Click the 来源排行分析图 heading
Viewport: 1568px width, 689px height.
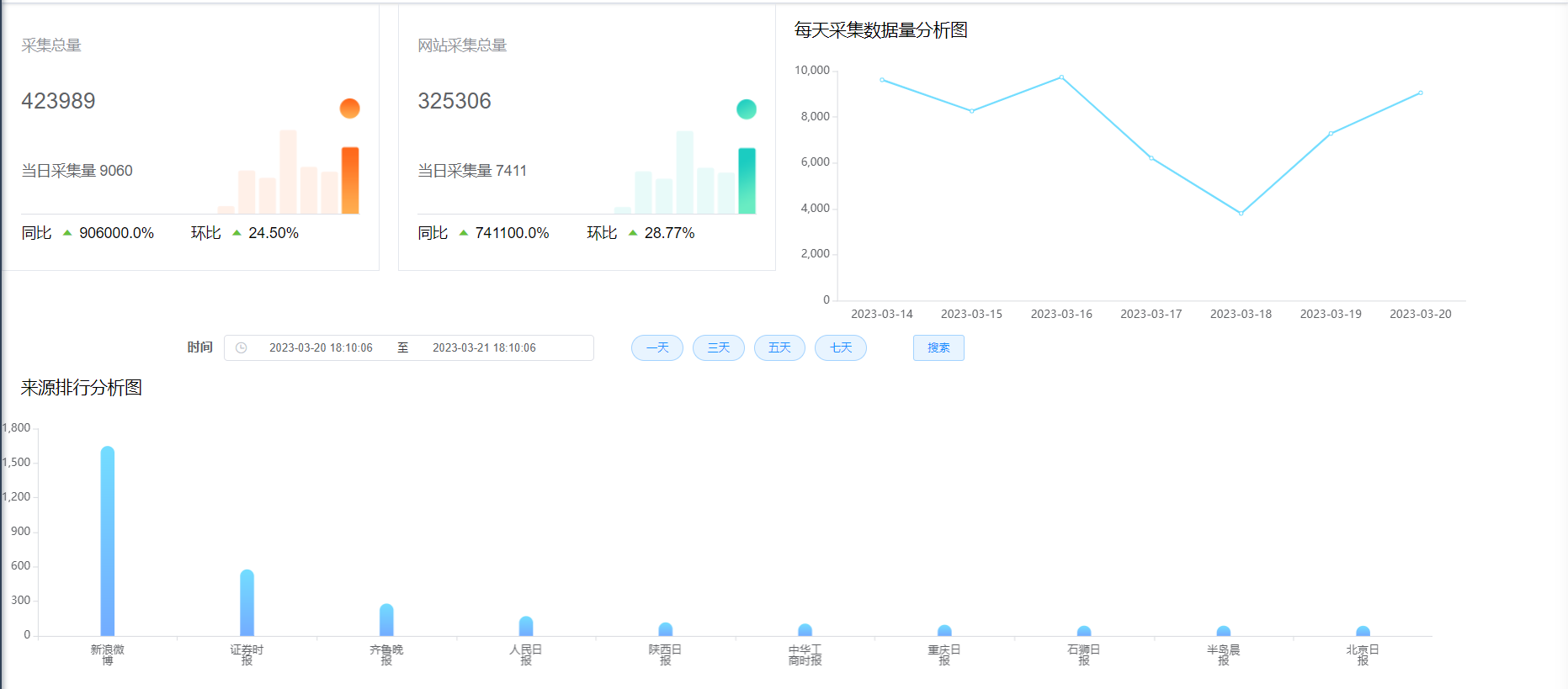click(x=82, y=388)
